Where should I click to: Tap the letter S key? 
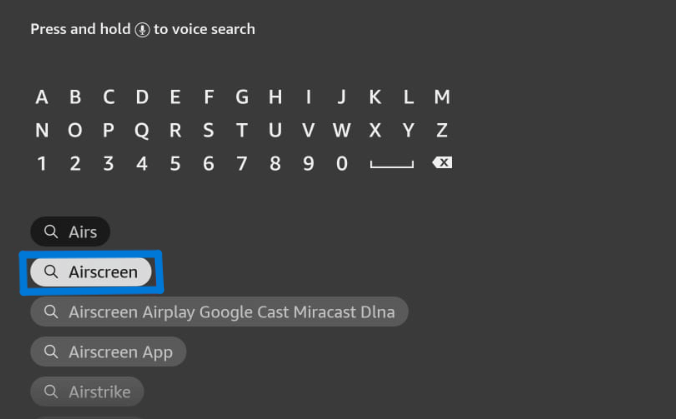pyautogui.click(x=208, y=130)
